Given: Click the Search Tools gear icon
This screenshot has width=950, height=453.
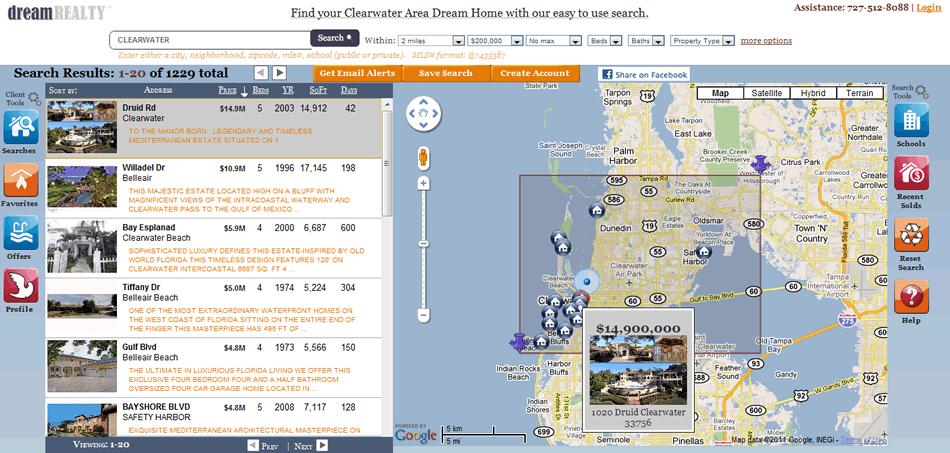Looking at the screenshot, I should pos(922,91).
